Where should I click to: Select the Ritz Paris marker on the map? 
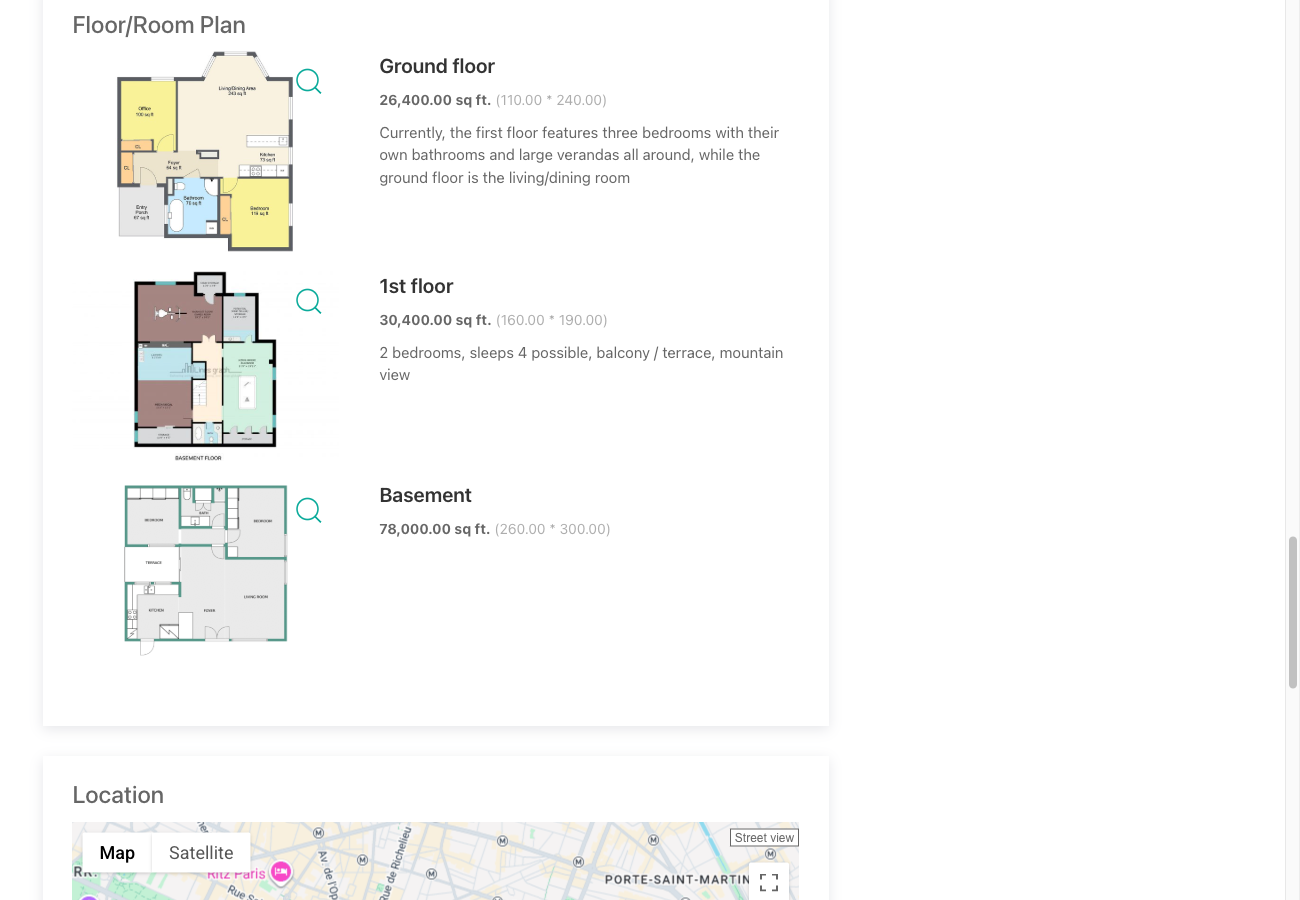click(280, 873)
